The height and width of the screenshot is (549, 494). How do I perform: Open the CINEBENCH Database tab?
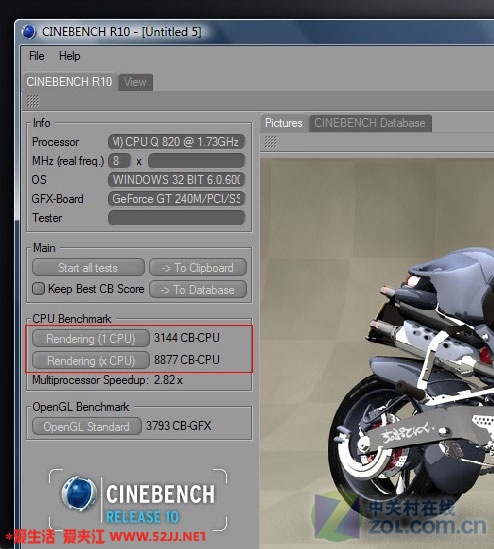coord(370,123)
